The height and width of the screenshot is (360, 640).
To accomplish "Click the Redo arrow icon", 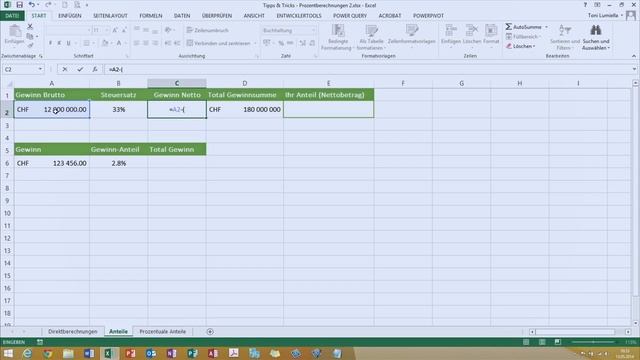I will tap(48, 5).
